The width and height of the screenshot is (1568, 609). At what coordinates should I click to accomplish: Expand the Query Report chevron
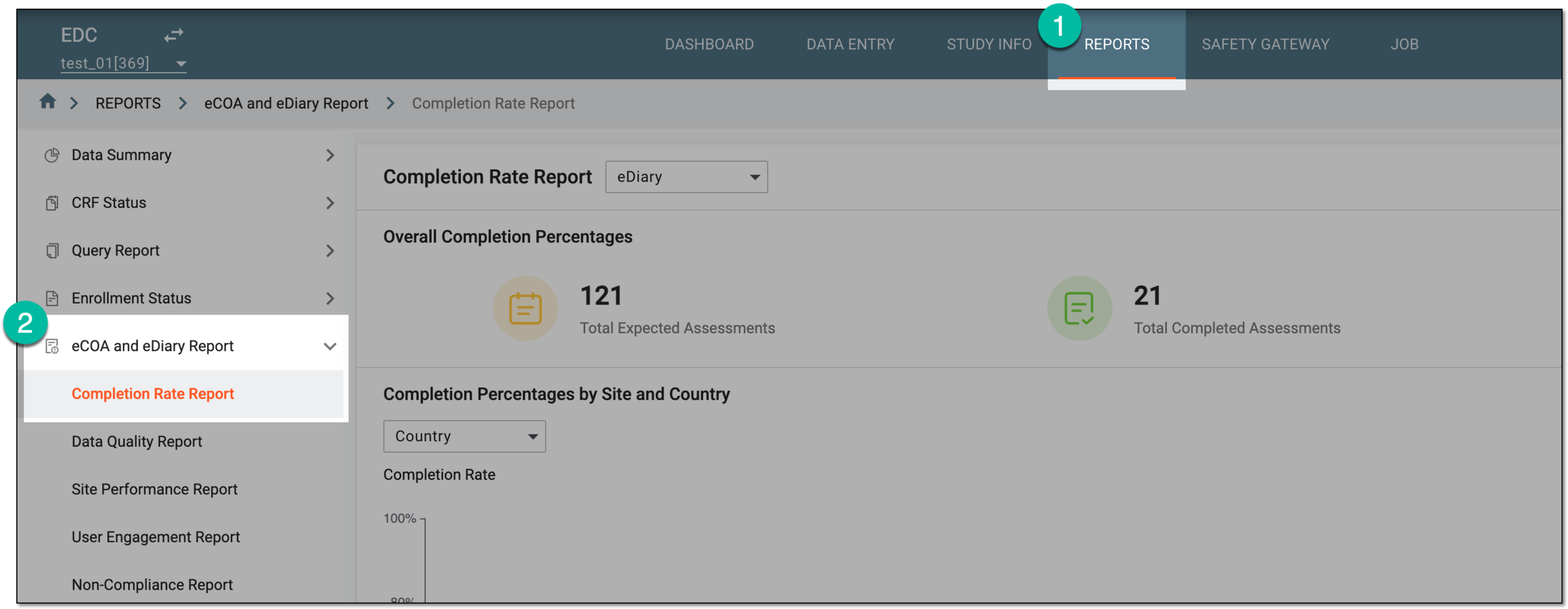click(x=330, y=251)
